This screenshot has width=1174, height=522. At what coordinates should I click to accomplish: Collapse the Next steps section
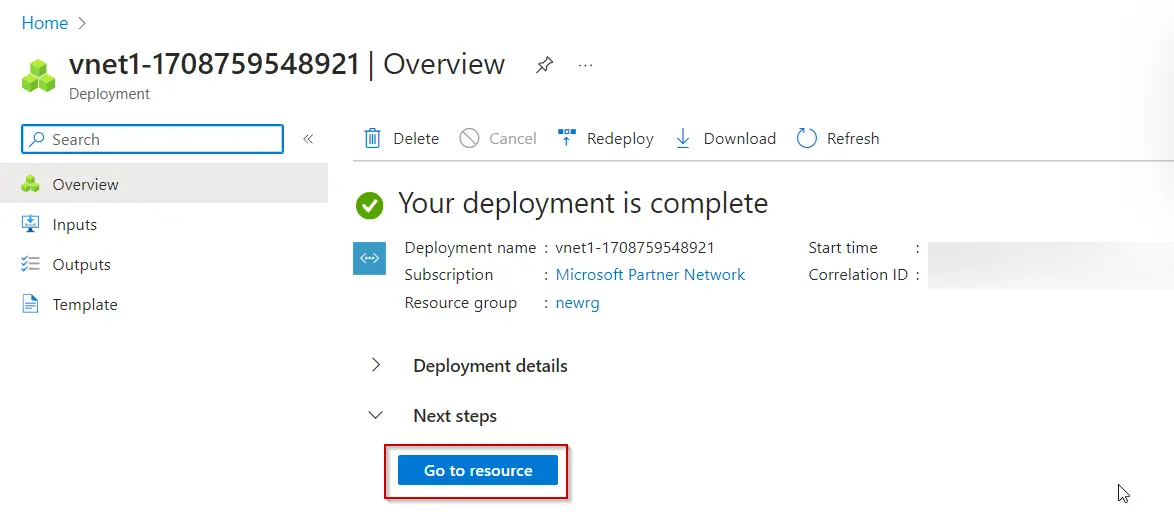click(376, 415)
